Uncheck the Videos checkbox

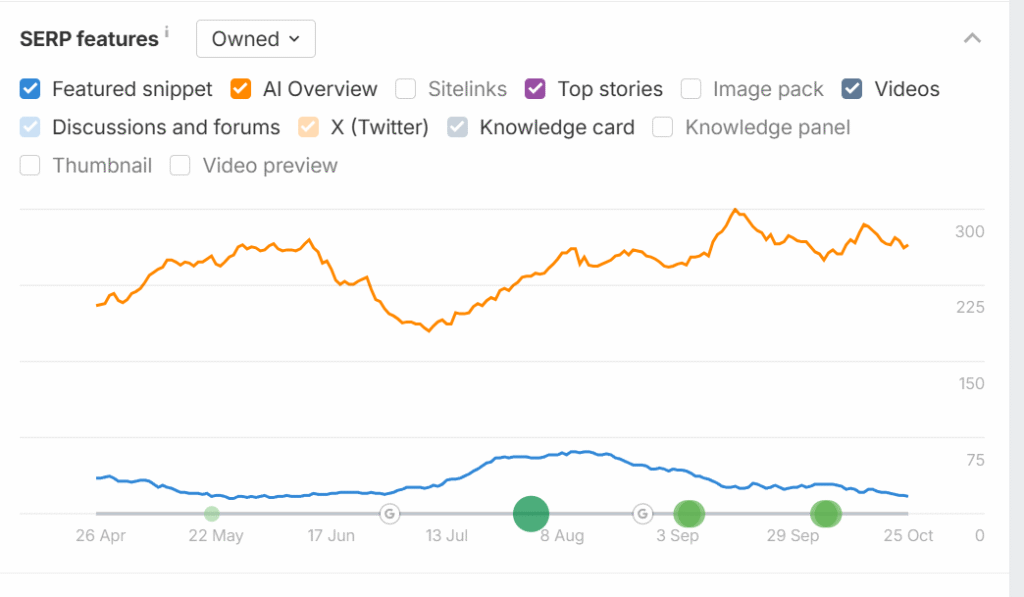point(853,89)
